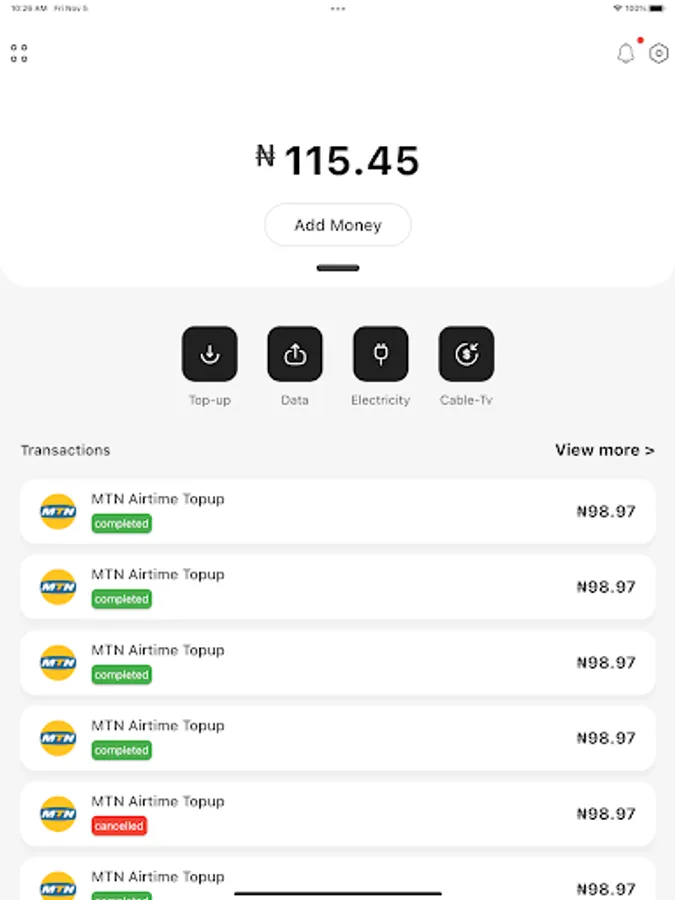Click MTN logo on first transaction
This screenshot has height=900, width=675.
[58, 512]
